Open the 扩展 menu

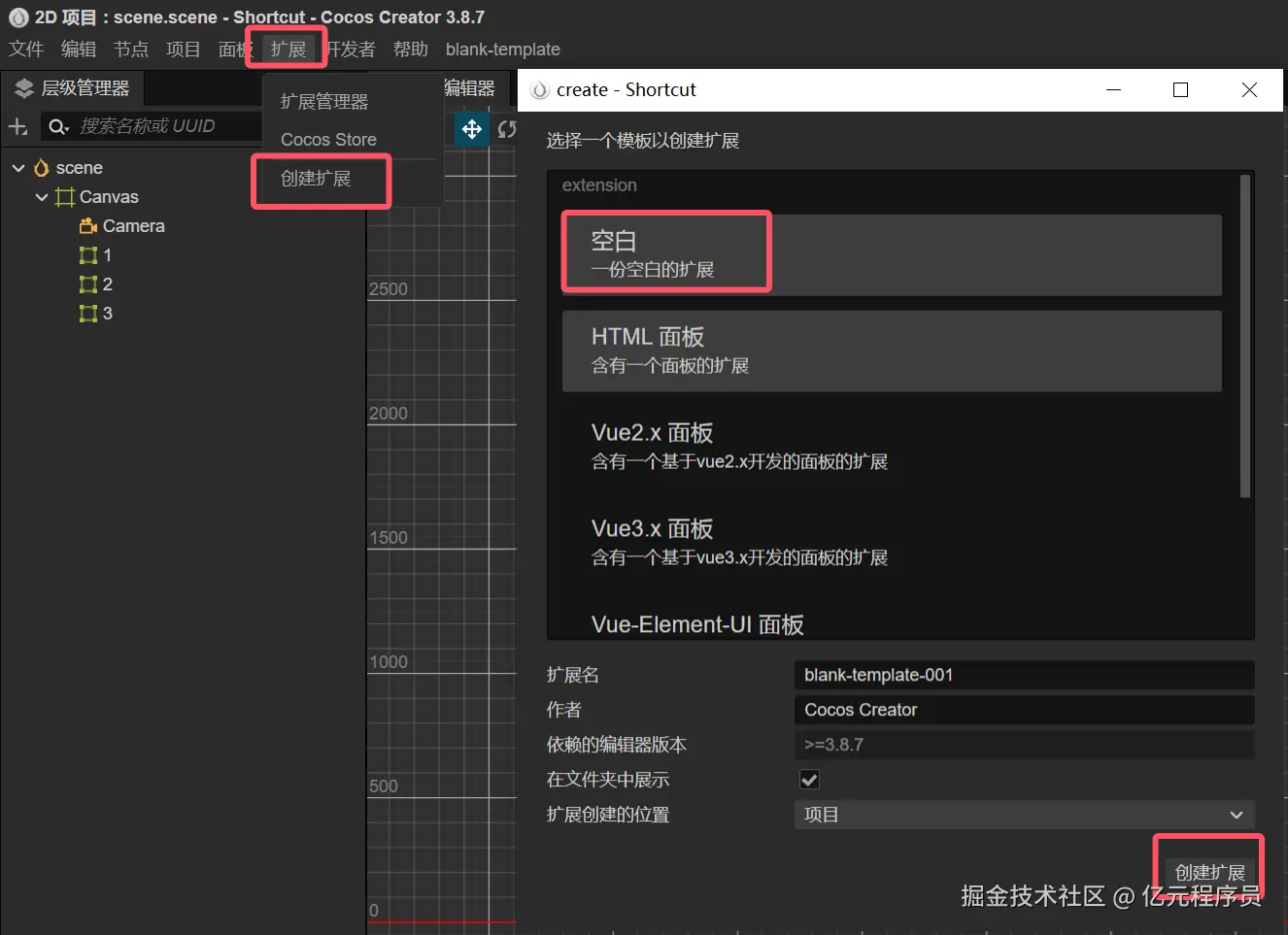tap(288, 50)
